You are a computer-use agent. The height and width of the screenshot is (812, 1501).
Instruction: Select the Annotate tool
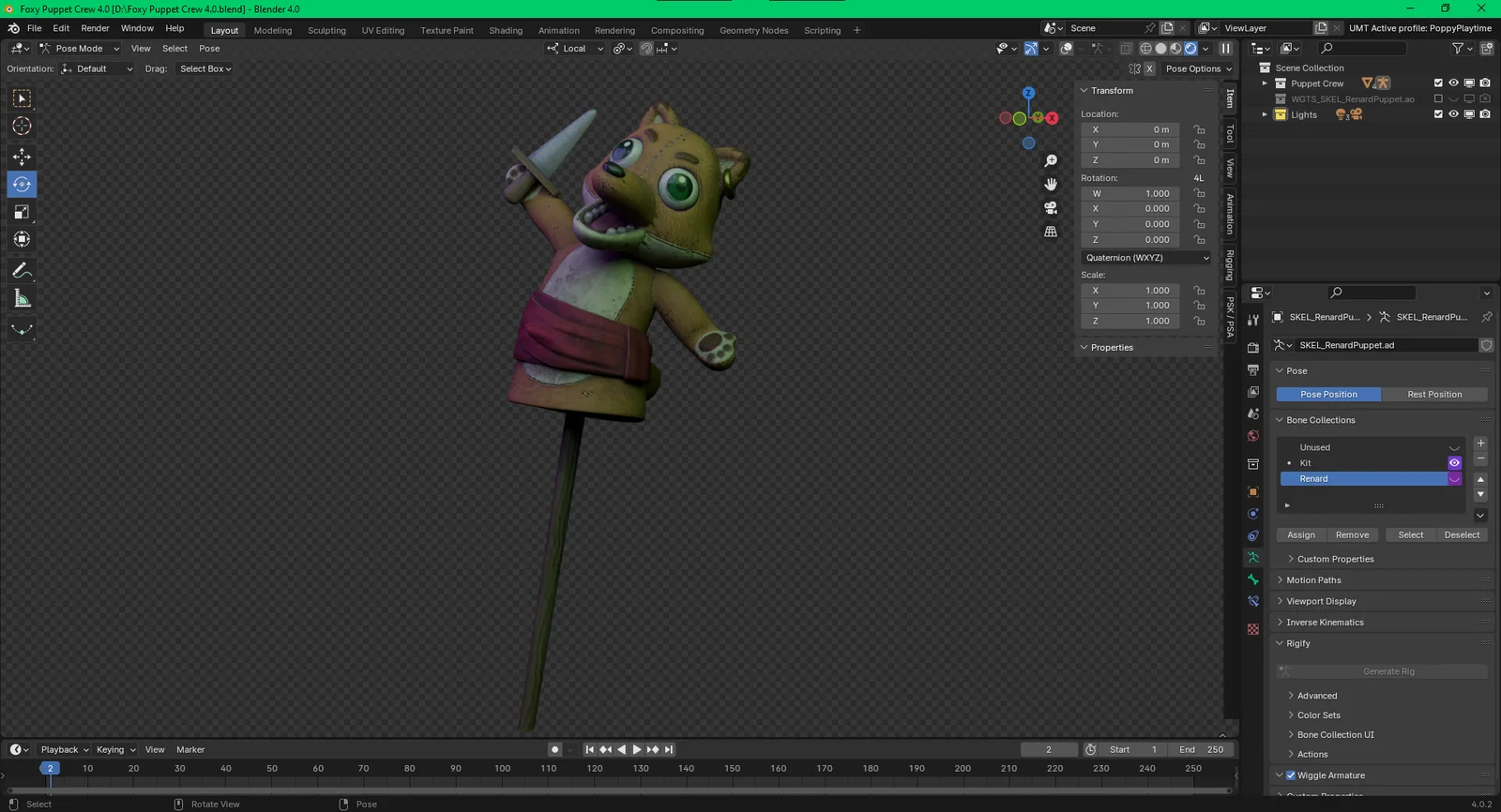[22, 271]
